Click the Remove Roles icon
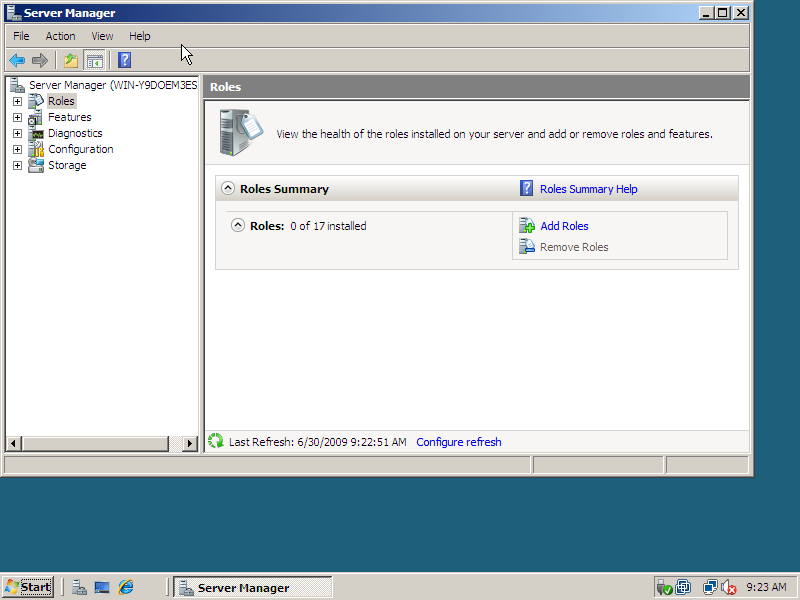 point(527,246)
